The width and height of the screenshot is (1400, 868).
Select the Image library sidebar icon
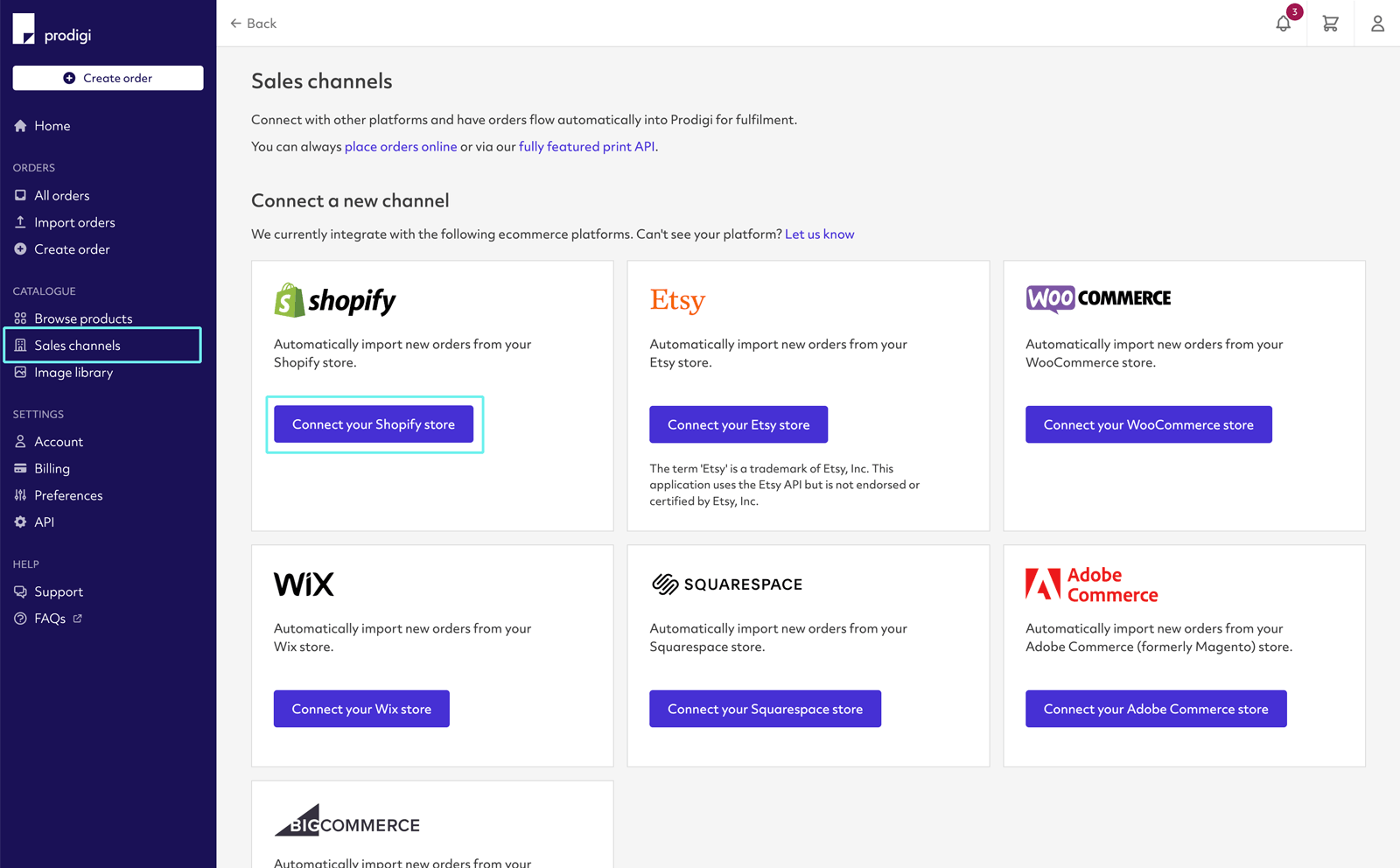tap(20, 372)
